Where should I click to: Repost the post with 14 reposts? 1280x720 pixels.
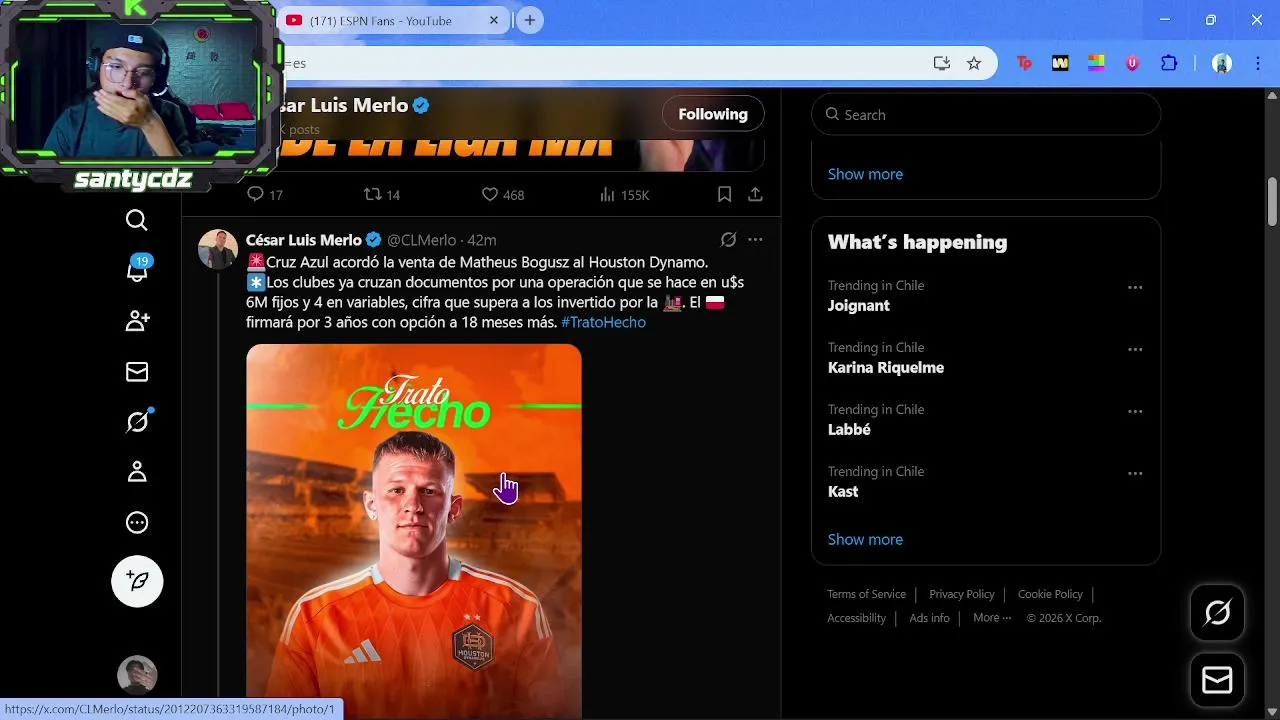tap(381, 195)
